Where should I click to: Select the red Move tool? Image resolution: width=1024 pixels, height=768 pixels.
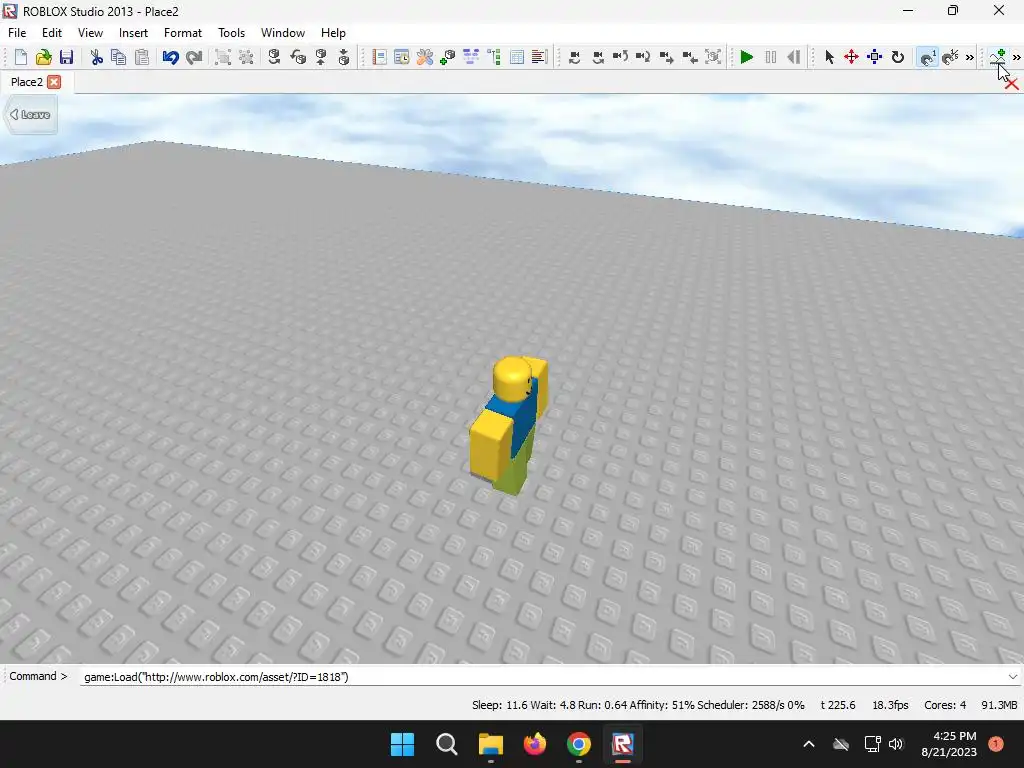(x=852, y=57)
